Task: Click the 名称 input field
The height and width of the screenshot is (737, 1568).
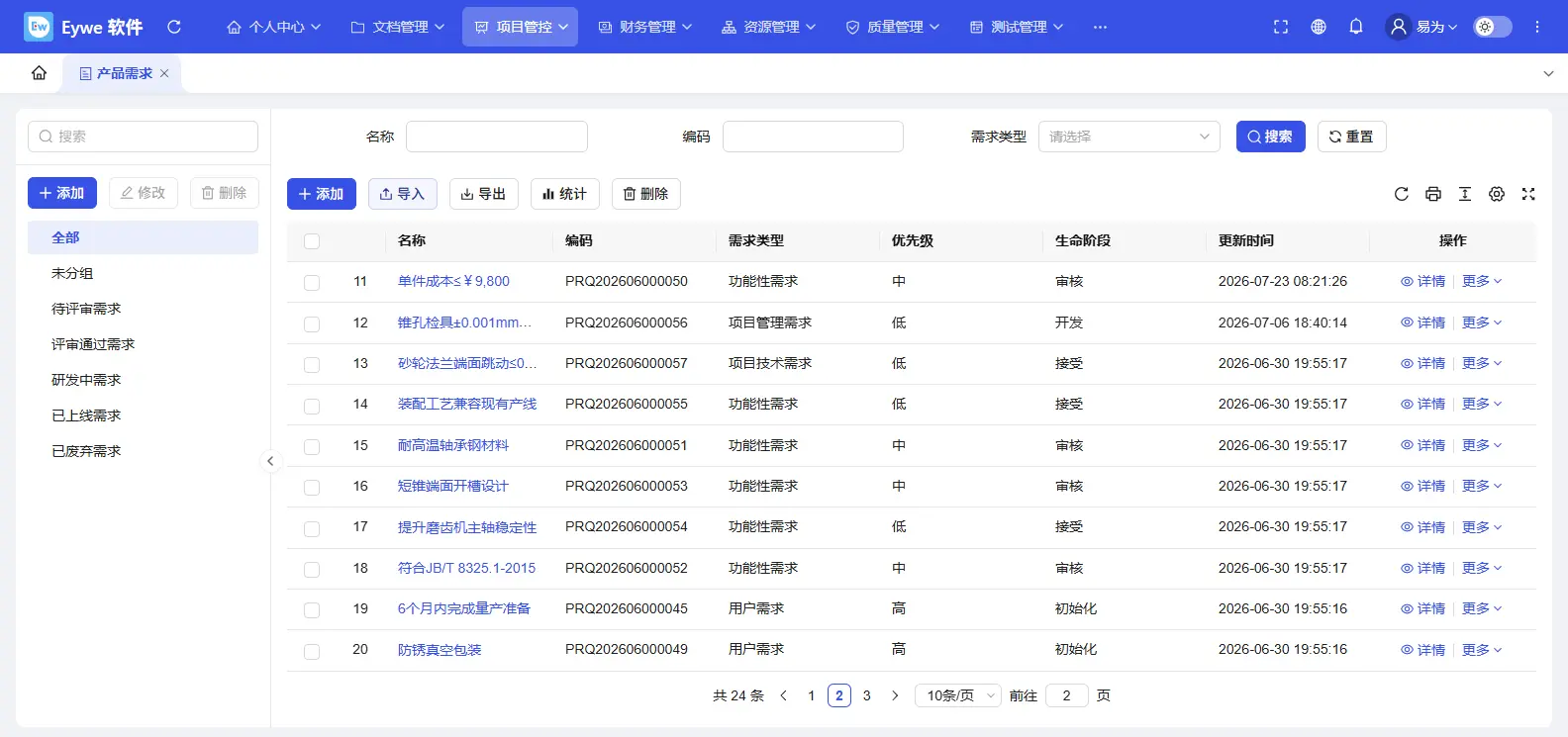Action: point(497,137)
